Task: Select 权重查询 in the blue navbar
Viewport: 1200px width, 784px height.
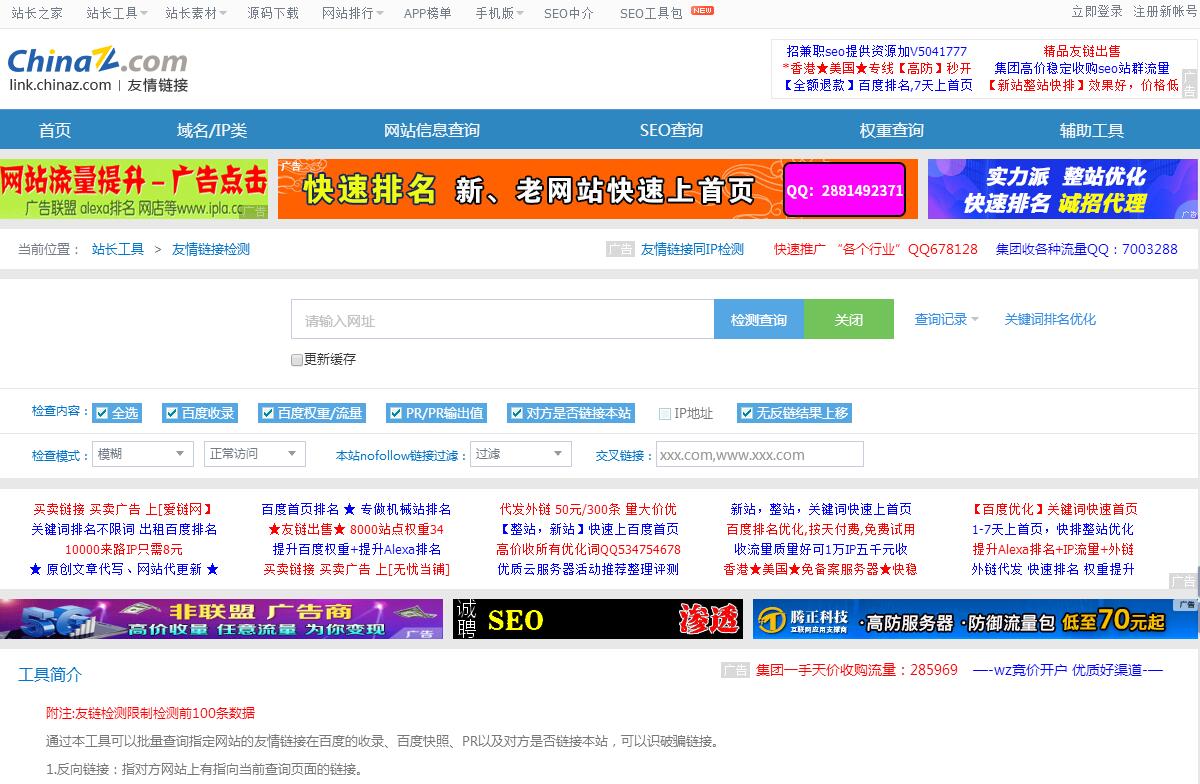Action: [891, 130]
